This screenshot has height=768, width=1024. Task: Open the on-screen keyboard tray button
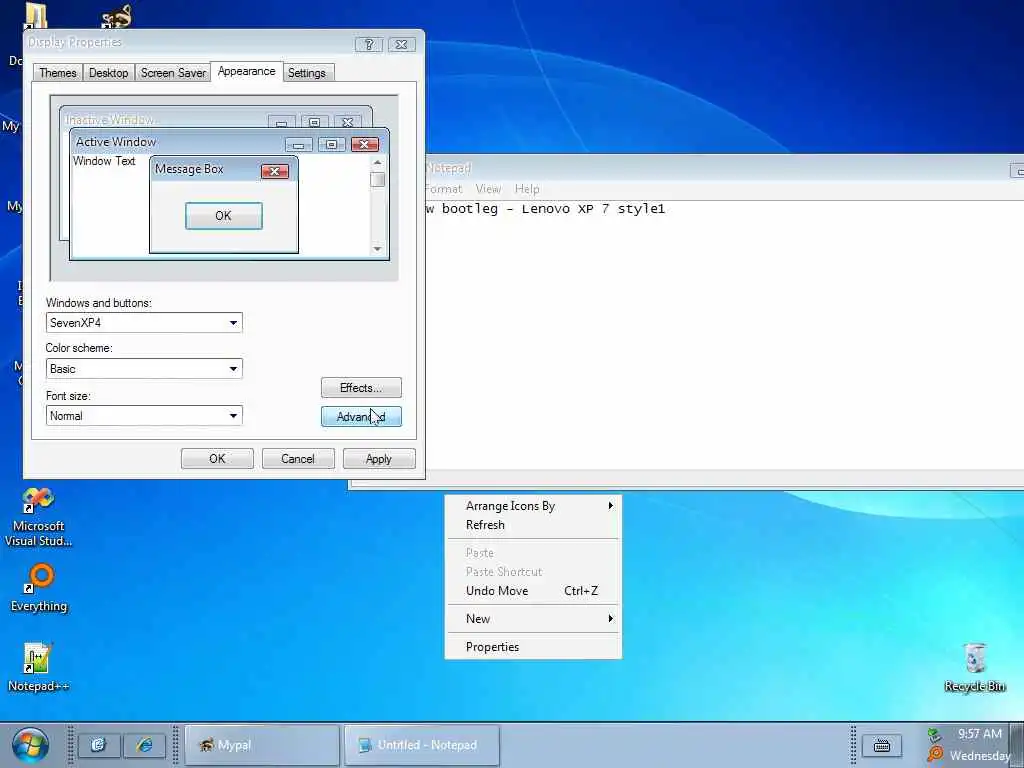pyautogui.click(x=882, y=745)
